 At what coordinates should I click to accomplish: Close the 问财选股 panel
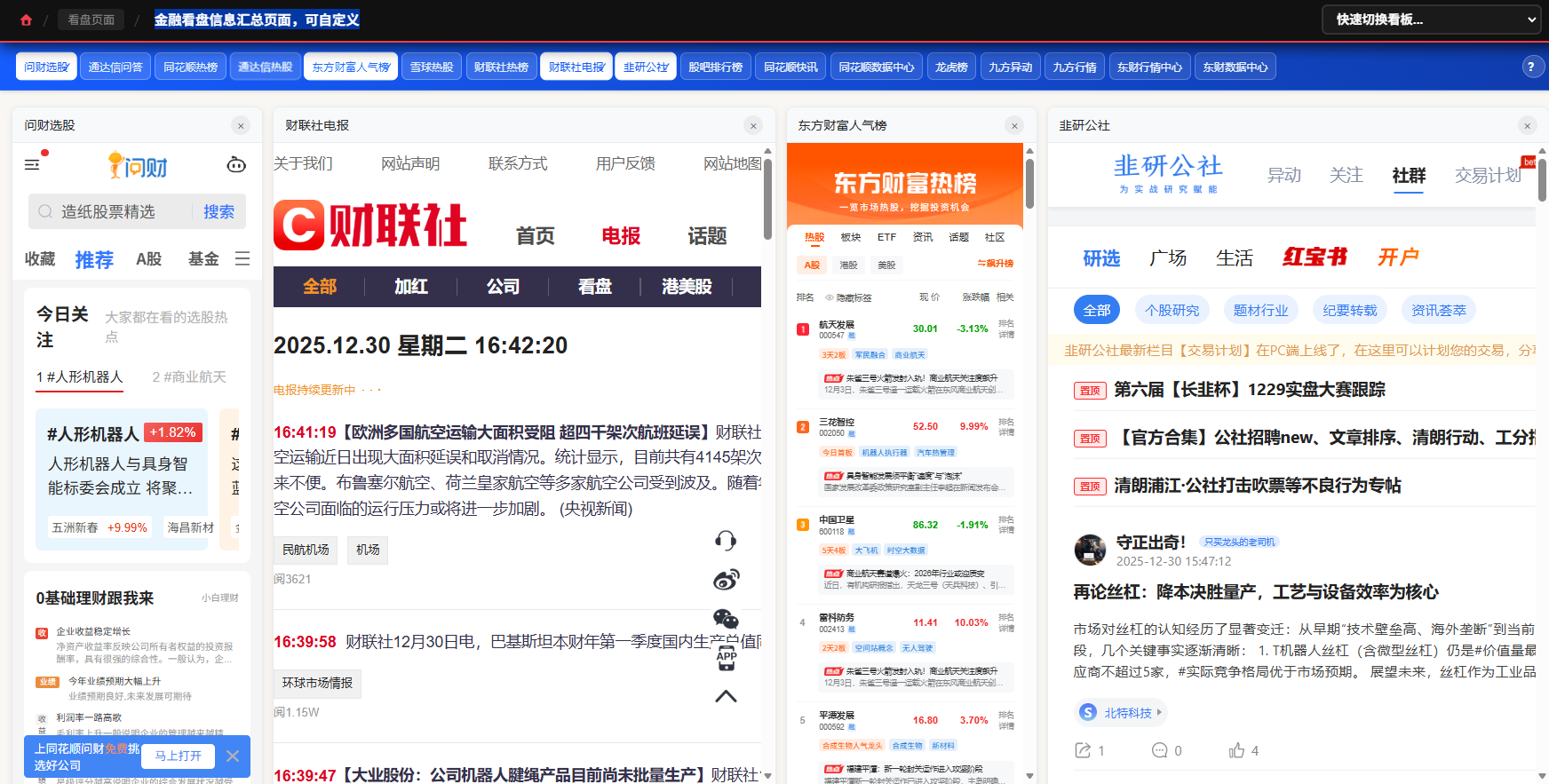241,126
